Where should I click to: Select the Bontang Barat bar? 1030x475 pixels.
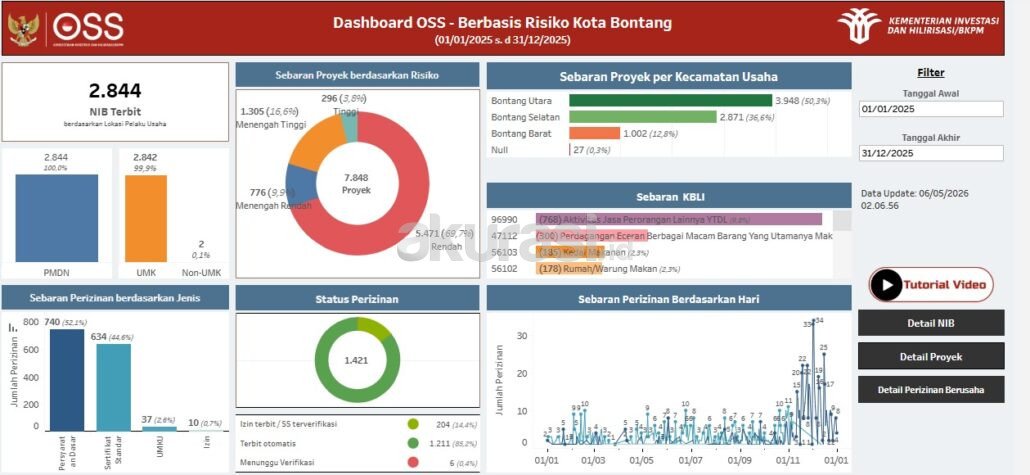click(x=594, y=133)
